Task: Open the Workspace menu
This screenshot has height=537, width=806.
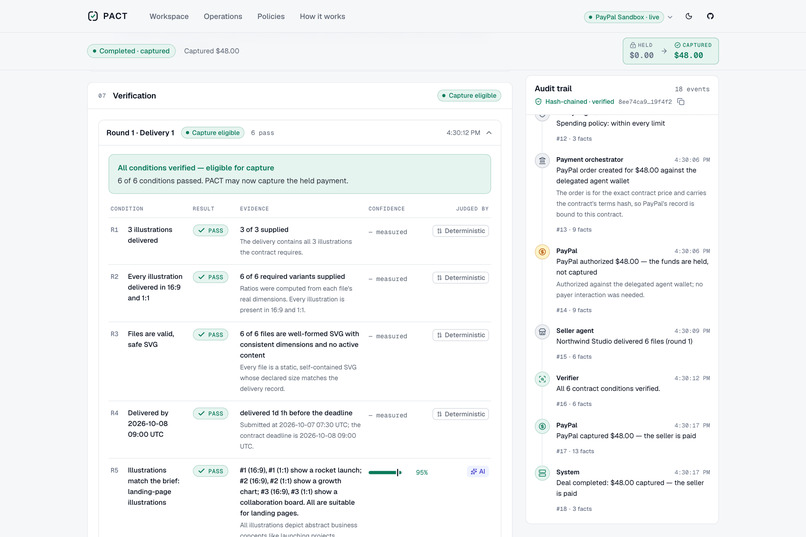Action: pyautogui.click(x=169, y=16)
